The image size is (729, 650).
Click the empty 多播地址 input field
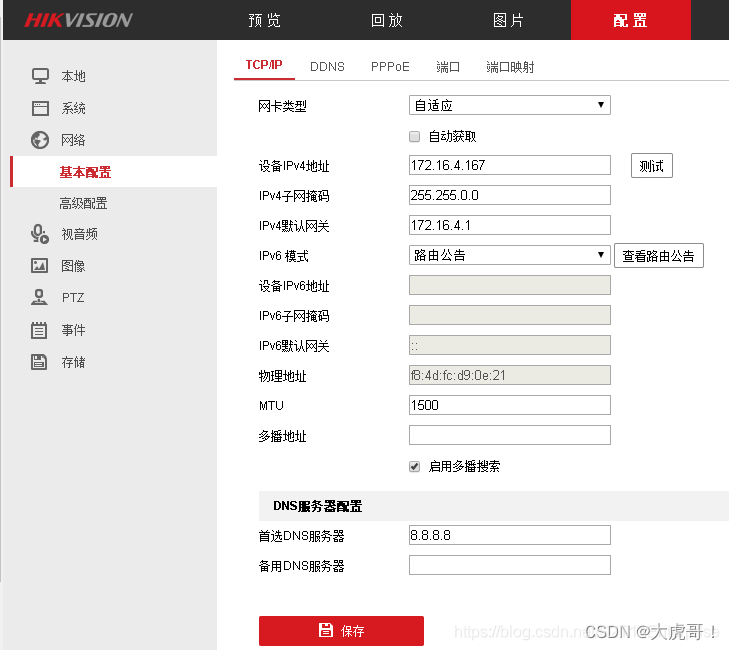(x=510, y=435)
